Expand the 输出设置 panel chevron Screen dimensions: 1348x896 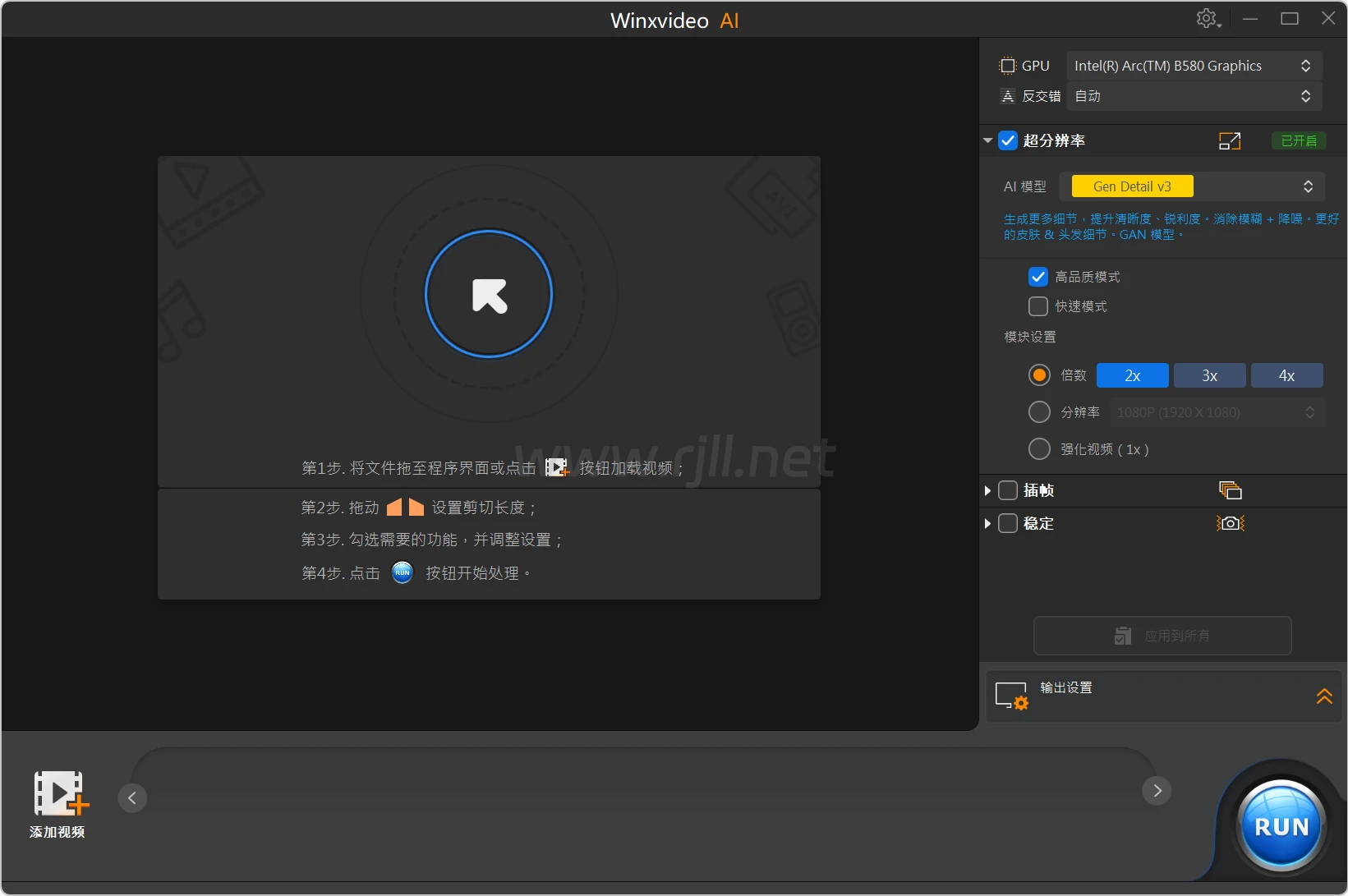(x=1323, y=696)
